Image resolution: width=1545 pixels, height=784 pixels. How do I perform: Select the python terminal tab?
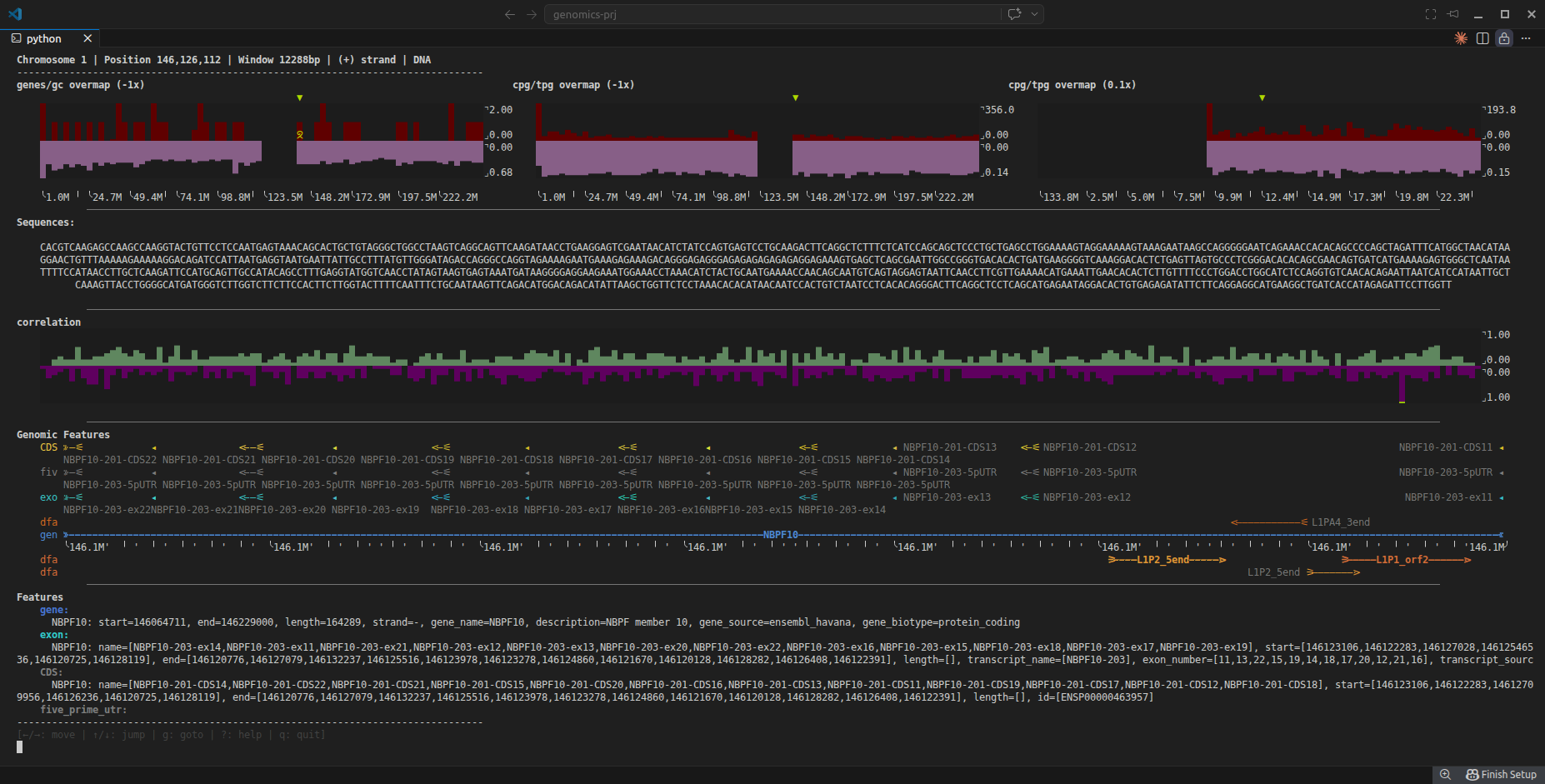(50, 38)
